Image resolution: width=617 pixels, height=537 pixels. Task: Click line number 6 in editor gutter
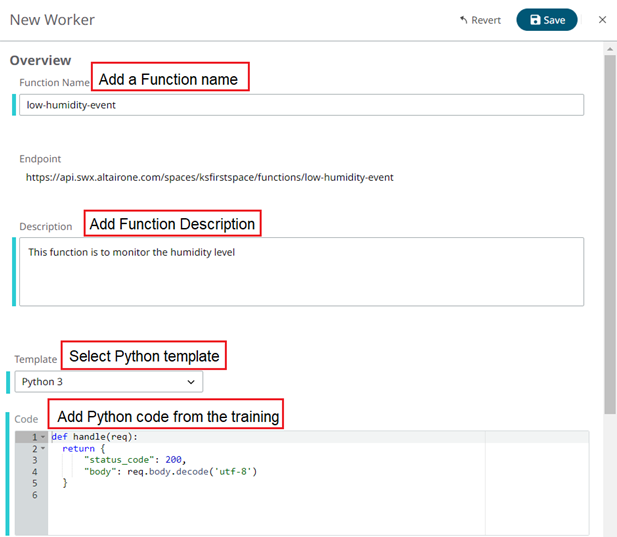click(x=34, y=495)
